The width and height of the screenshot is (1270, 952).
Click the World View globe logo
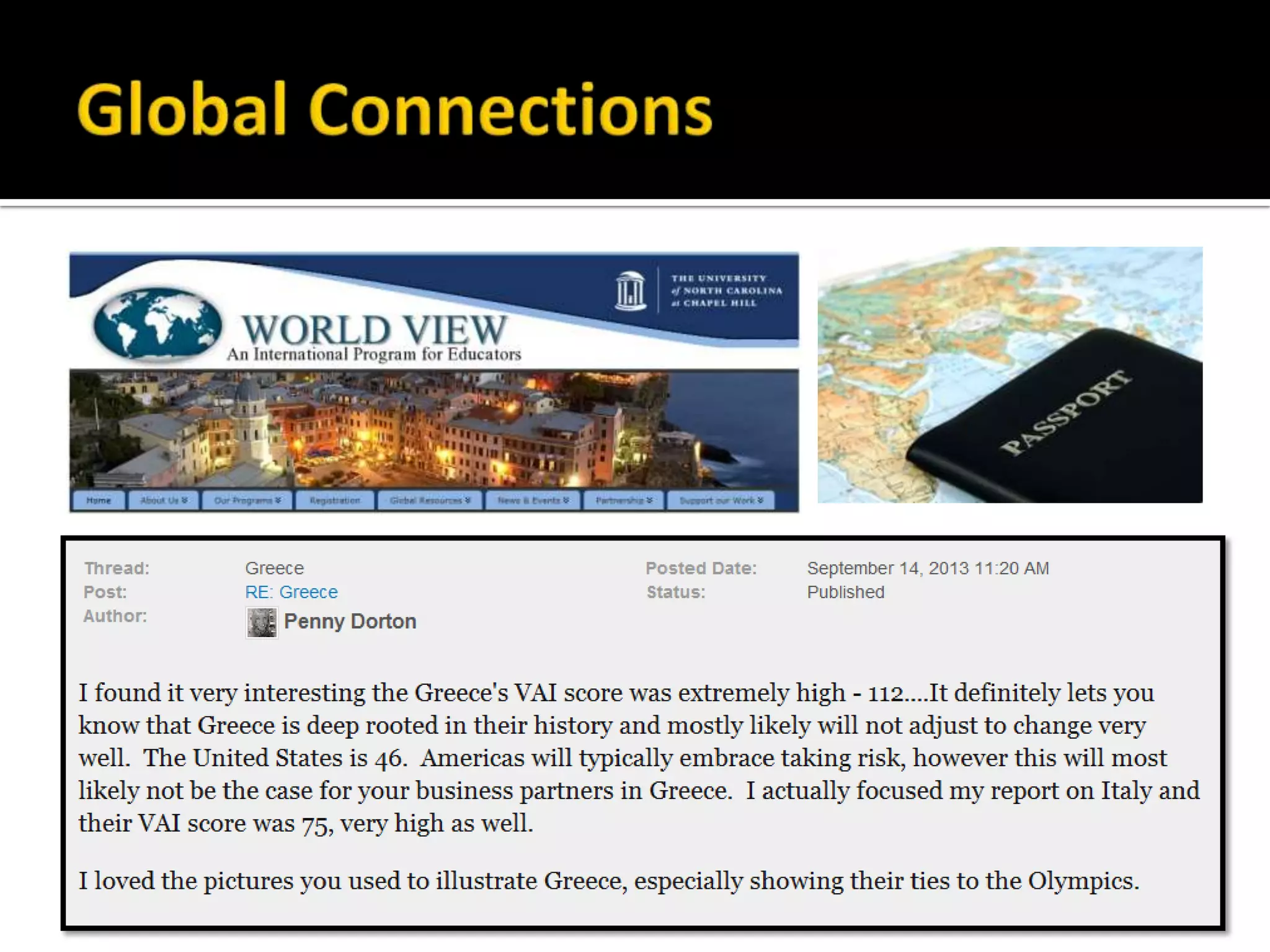[x=157, y=325]
